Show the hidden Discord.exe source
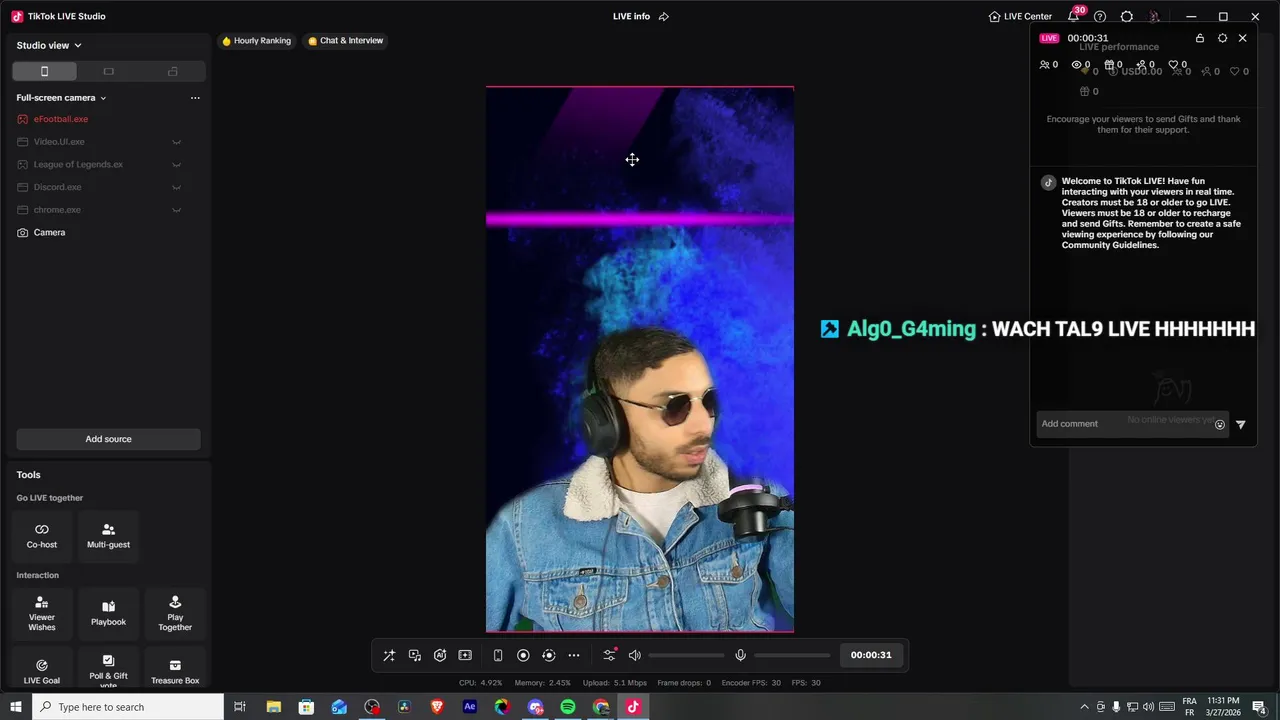 click(177, 187)
